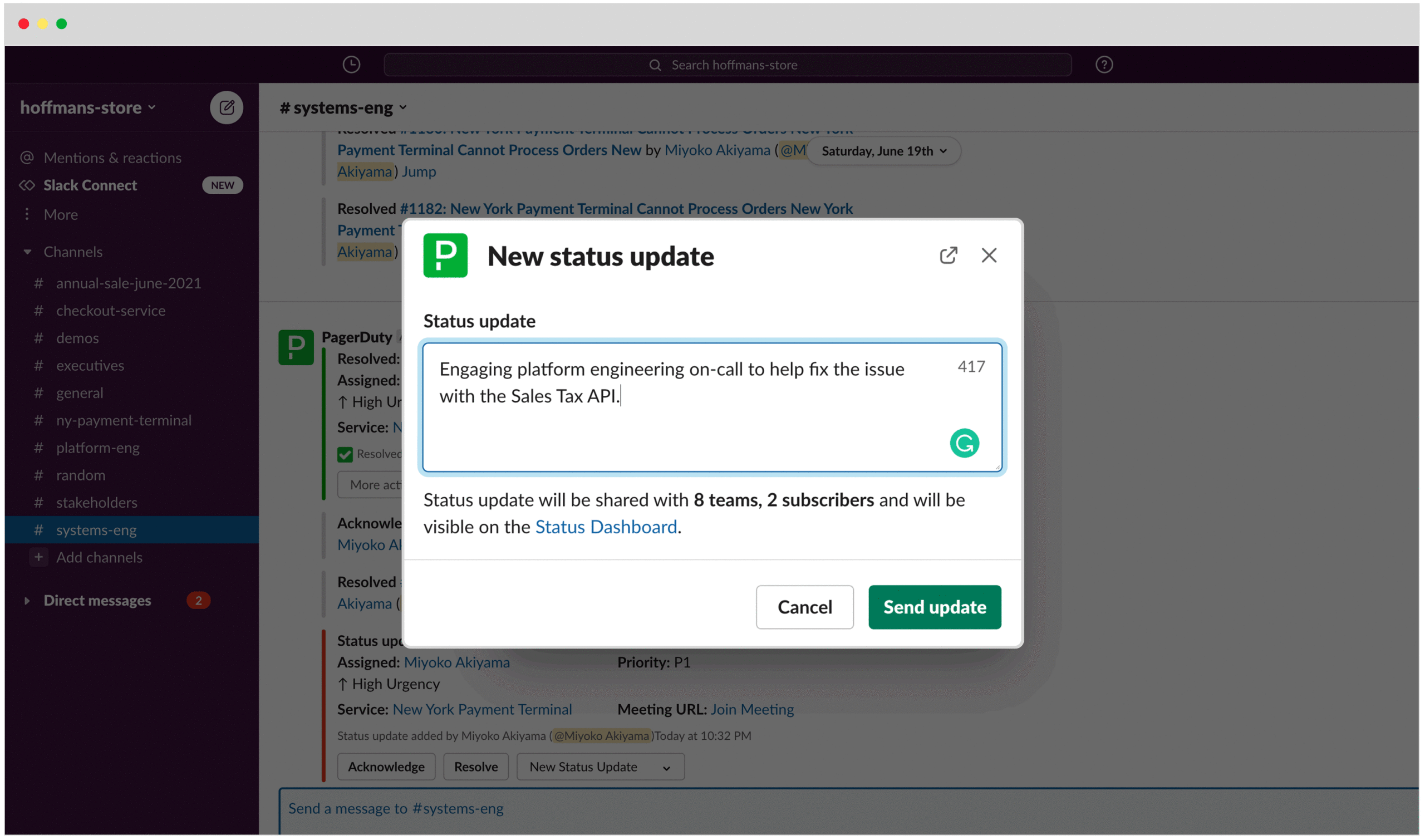
Task: Click the help question mark icon
Action: pyautogui.click(x=1104, y=64)
